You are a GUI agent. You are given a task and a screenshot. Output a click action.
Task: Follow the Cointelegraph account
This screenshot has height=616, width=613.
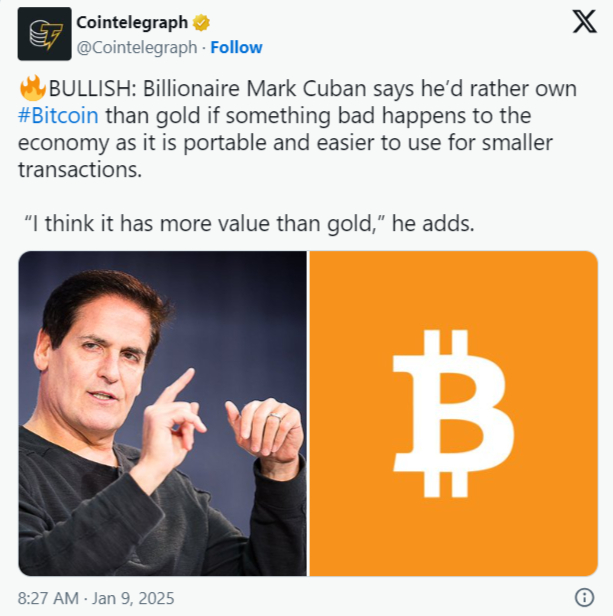click(x=236, y=48)
